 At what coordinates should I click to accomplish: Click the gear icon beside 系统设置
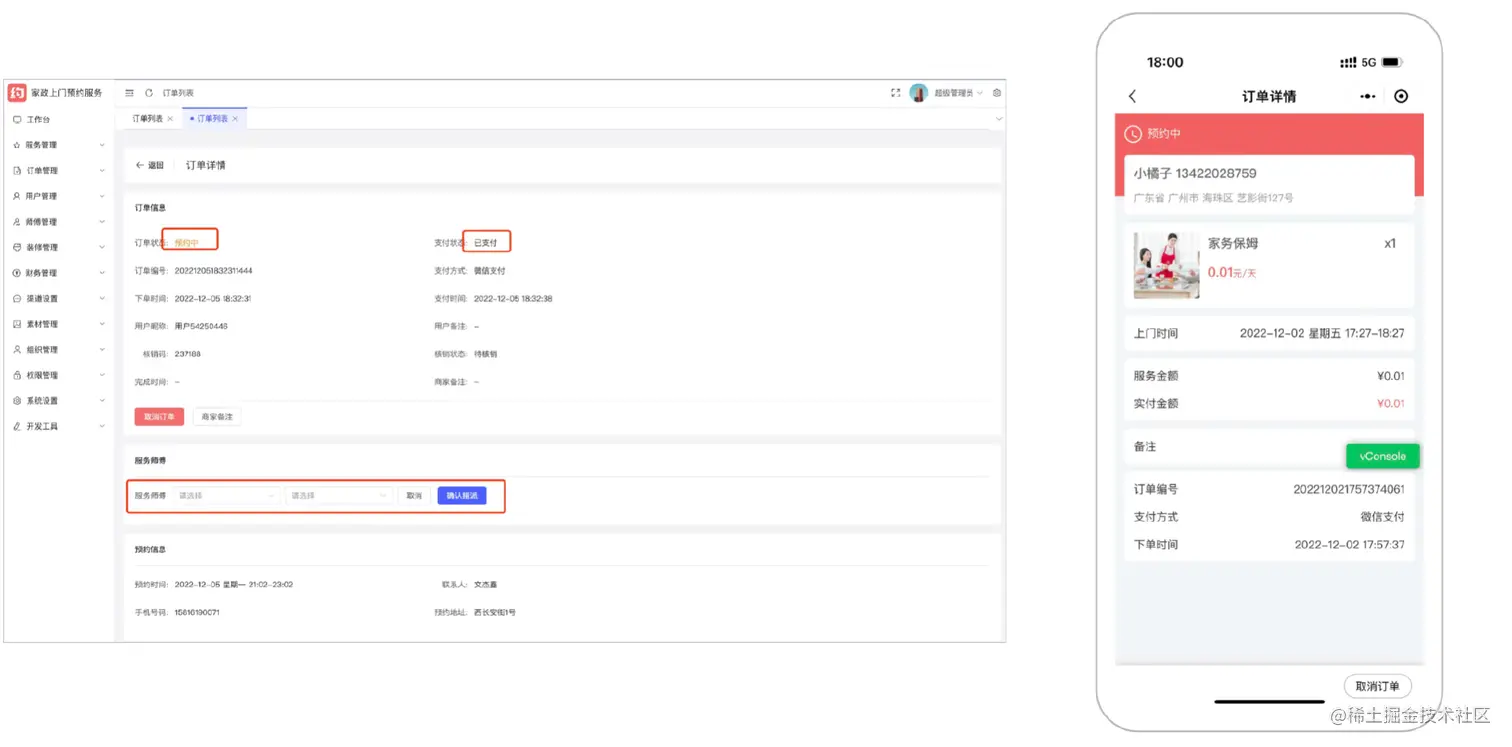pyautogui.click(x=17, y=401)
